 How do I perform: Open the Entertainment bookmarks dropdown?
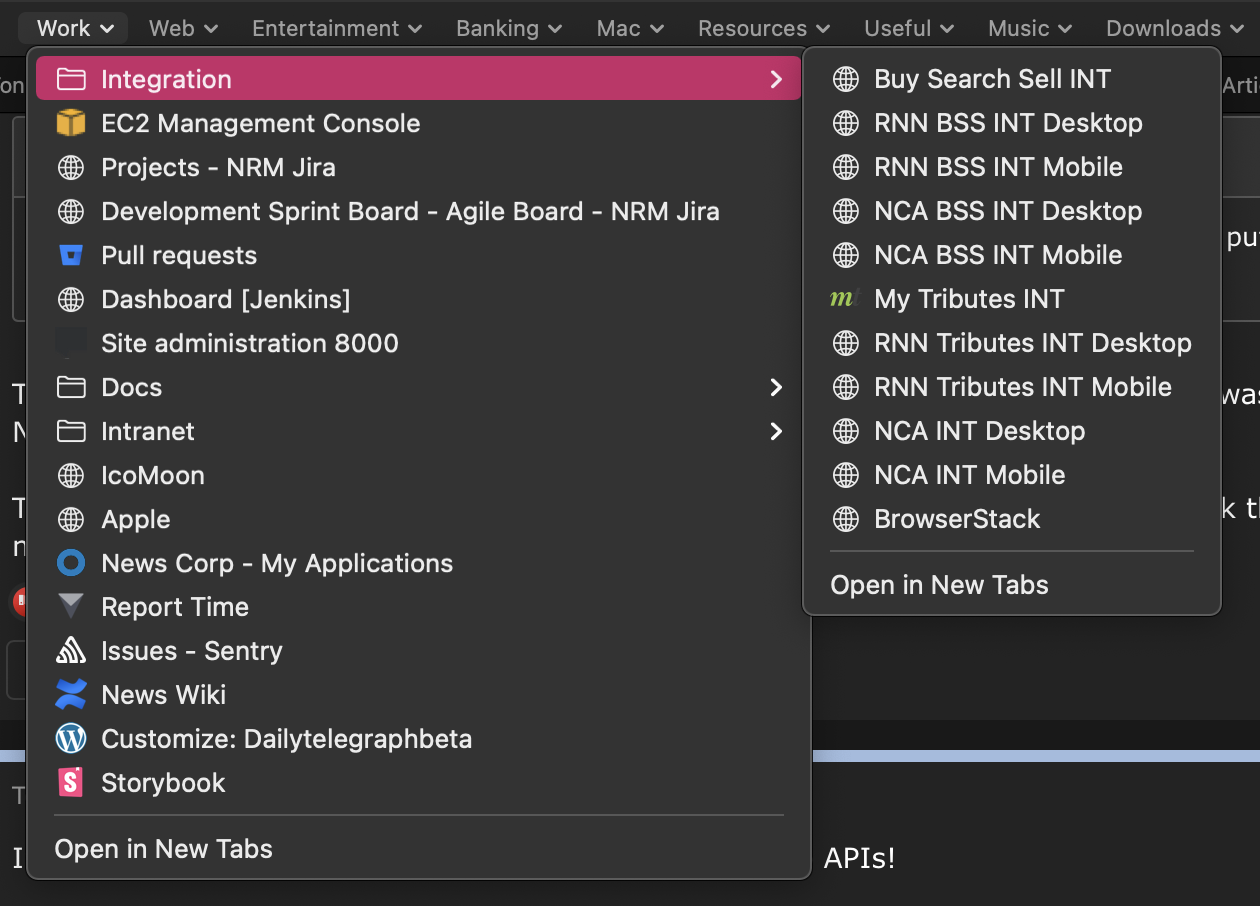pyautogui.click(x=337, y=28)
